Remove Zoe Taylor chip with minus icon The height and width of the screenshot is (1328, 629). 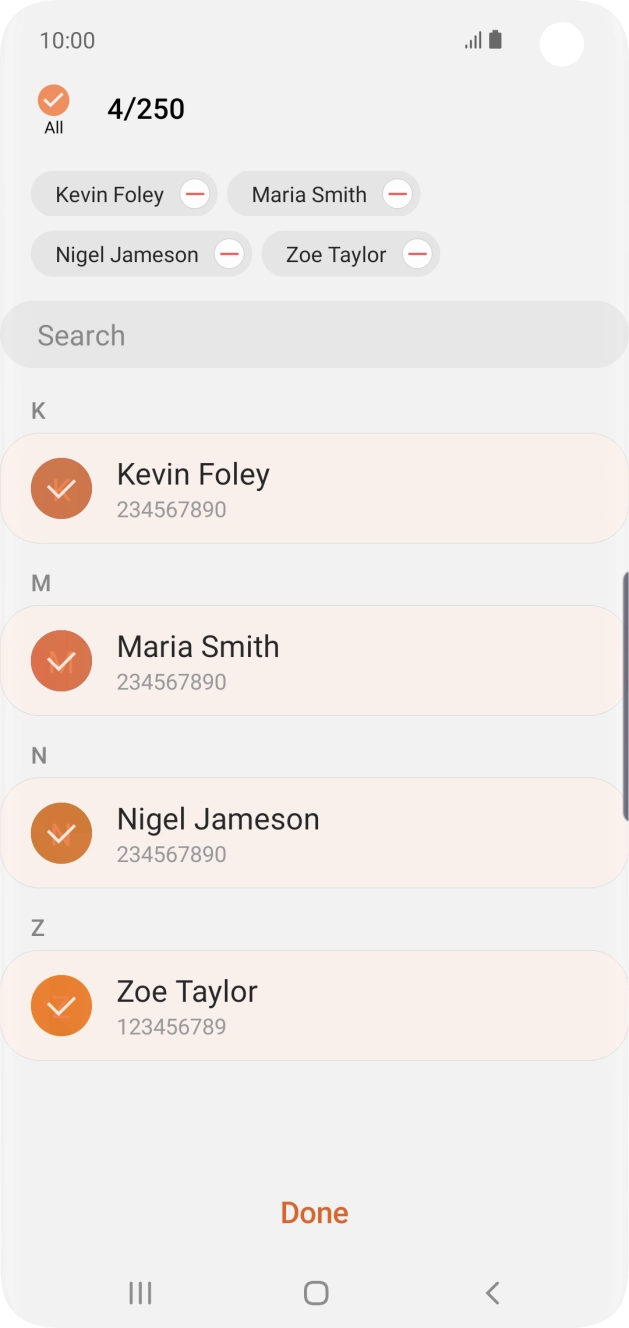coord(417,254)
